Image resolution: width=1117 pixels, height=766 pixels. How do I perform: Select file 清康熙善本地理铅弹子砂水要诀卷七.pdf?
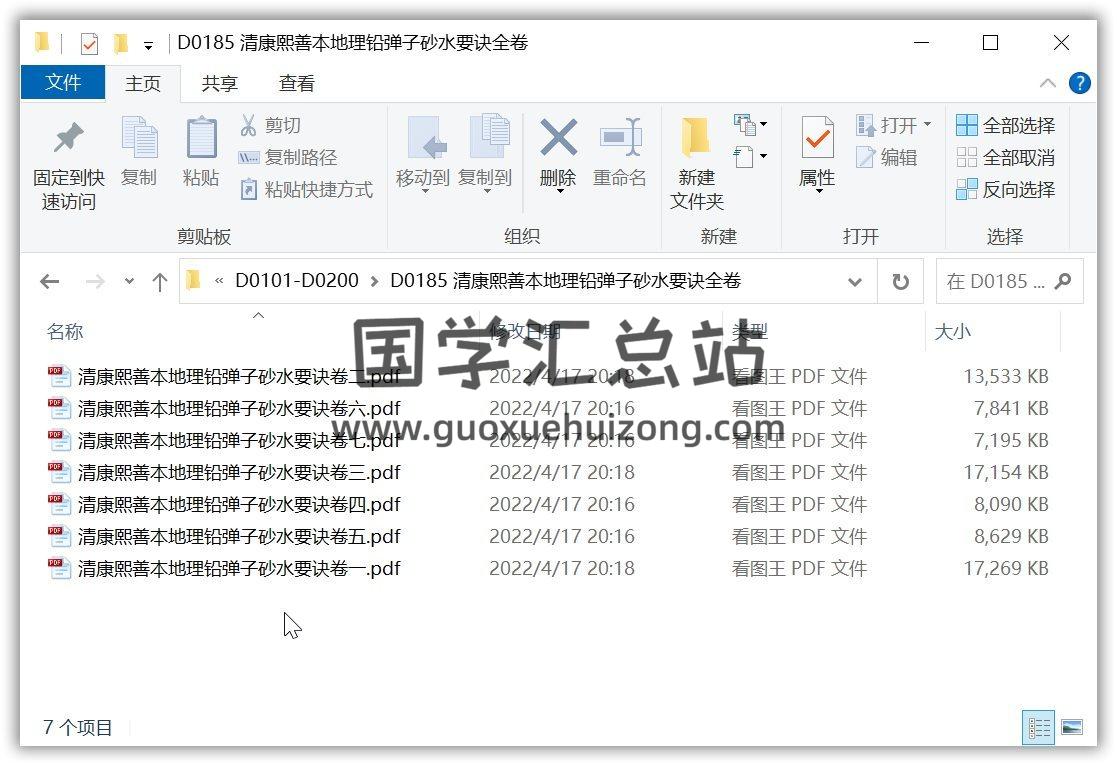click(x=239, y=440)
